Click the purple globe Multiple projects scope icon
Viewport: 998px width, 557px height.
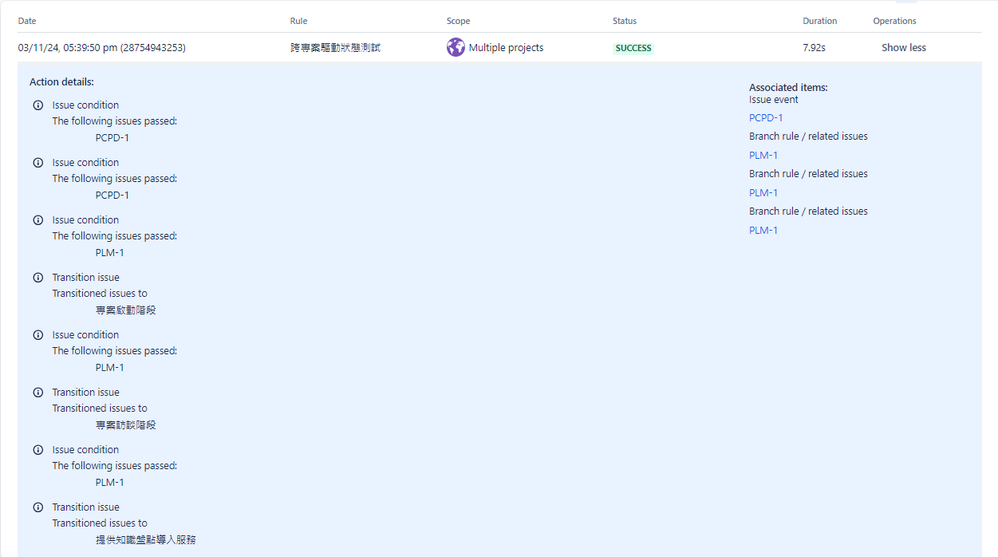pos(455,47)
